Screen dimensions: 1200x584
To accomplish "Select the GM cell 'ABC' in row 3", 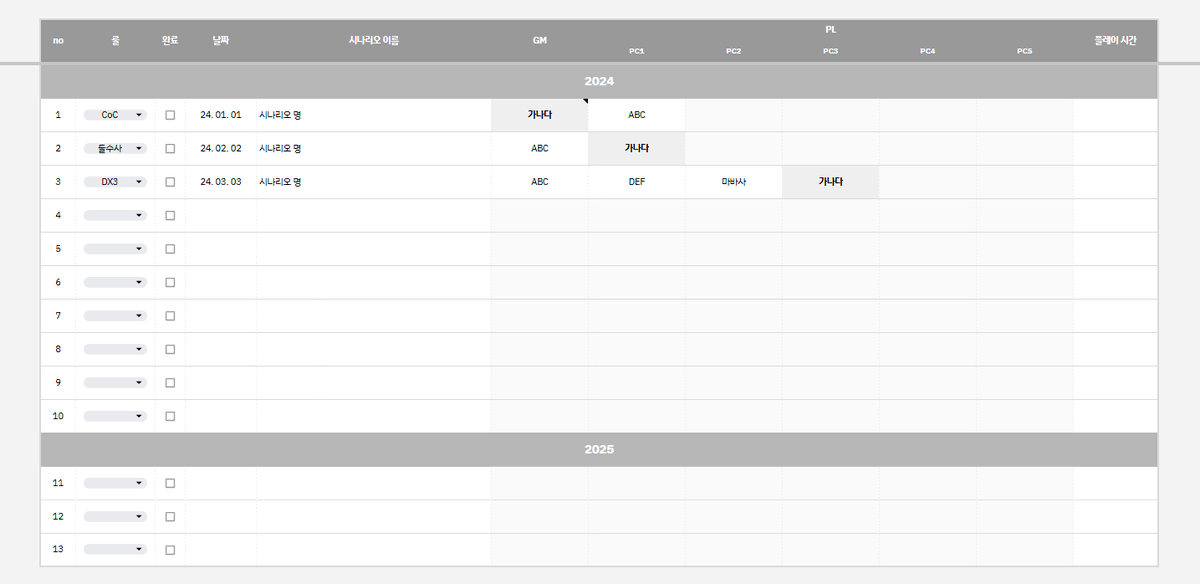I will click(x=540, y=182).
